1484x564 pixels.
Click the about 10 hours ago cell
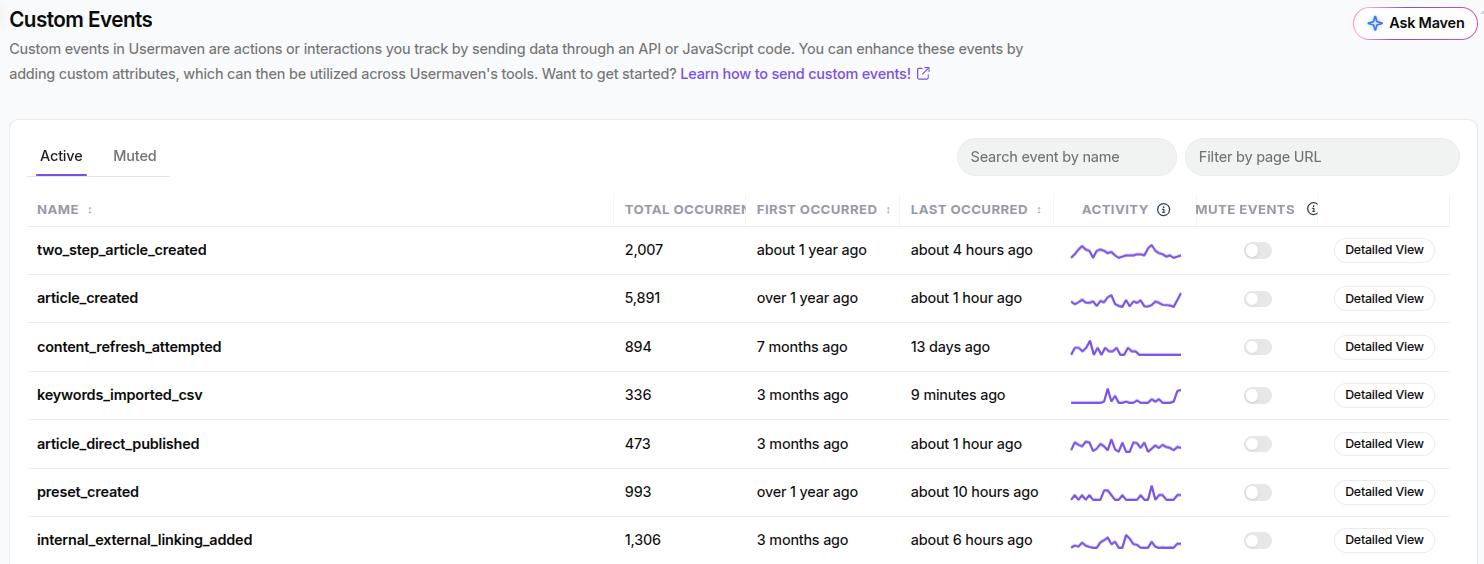(x=975, y=492)
